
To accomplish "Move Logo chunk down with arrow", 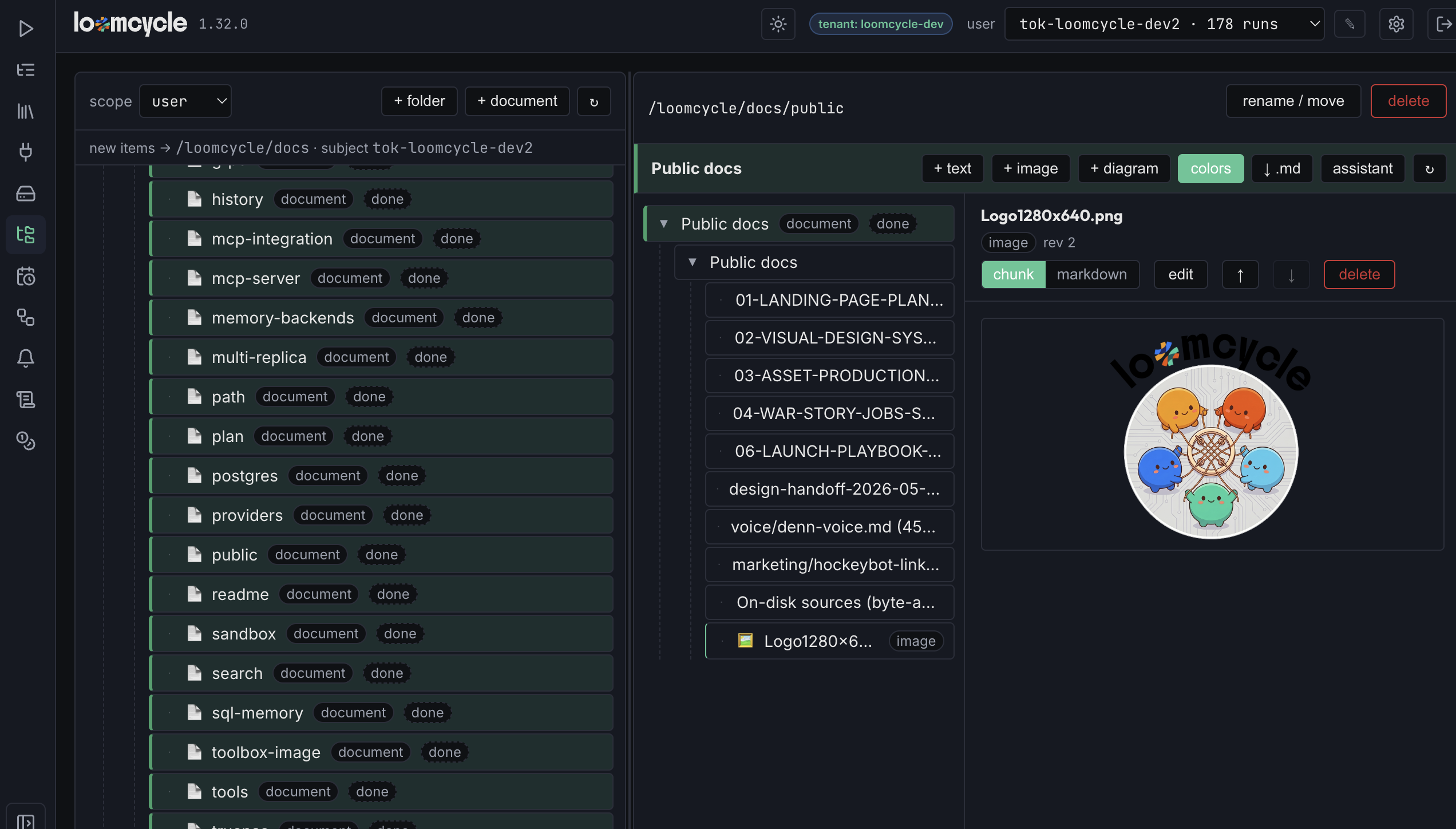I will point(1291,275).
